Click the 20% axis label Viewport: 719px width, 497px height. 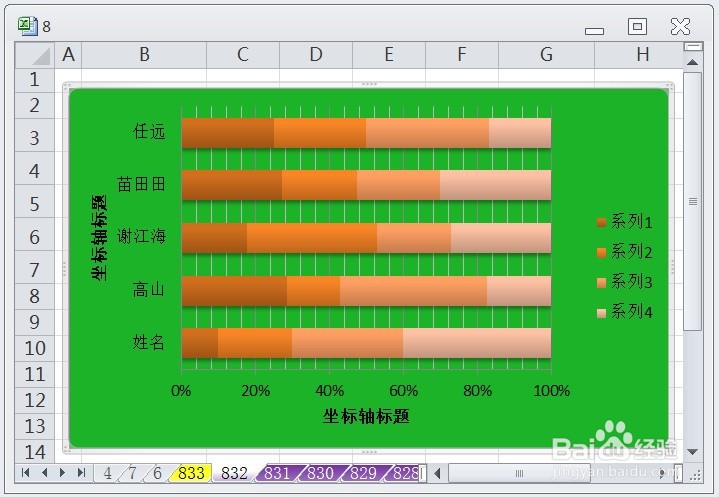tap(255, 391)
